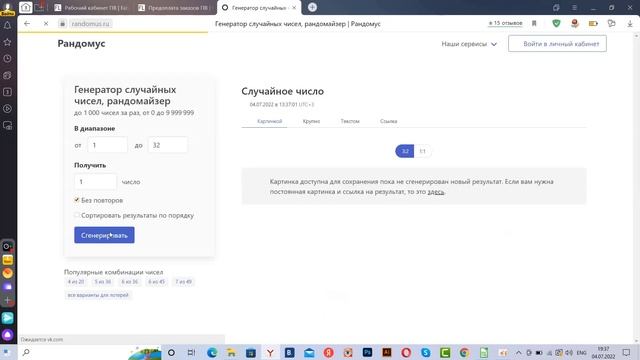Click the plus icon in the sidebar
Viewport: 640px width, 360px height.
[7, 300]
